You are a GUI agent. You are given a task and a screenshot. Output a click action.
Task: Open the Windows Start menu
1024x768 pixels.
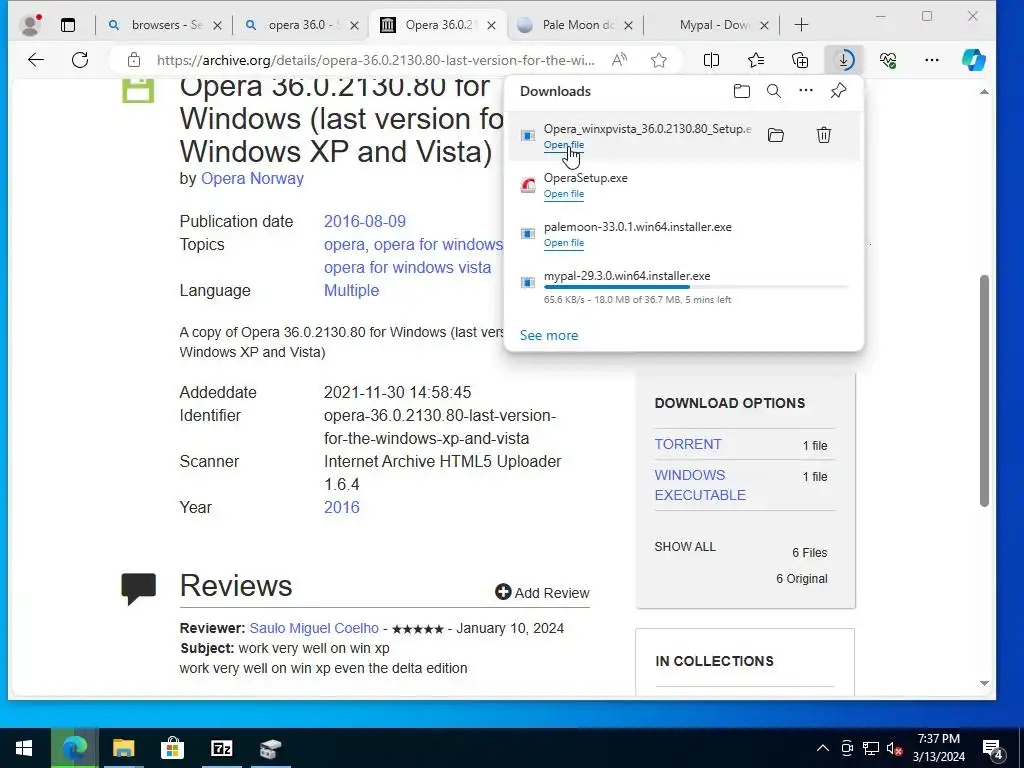pyautogui.click(x=24, y=748)
